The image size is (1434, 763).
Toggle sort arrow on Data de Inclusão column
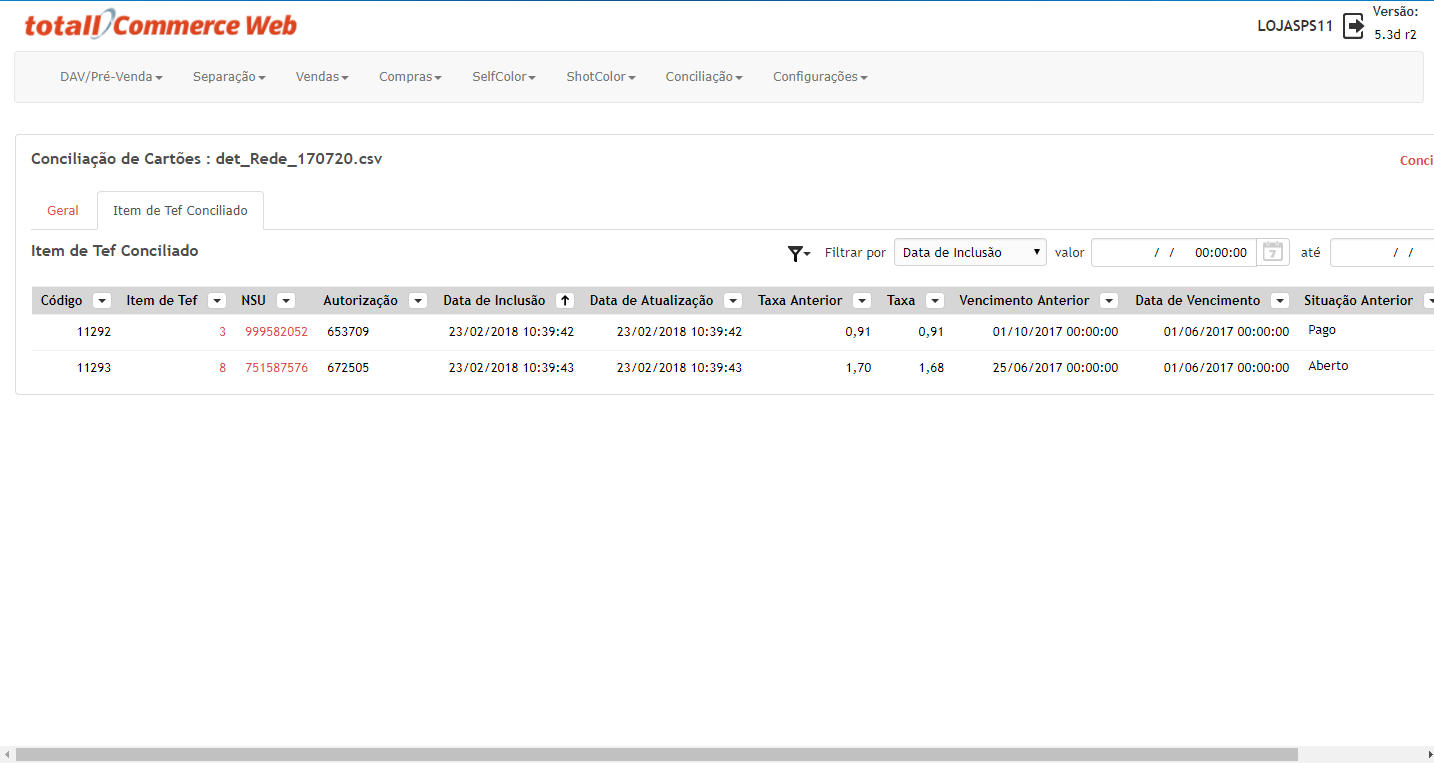tap(565, 300)
